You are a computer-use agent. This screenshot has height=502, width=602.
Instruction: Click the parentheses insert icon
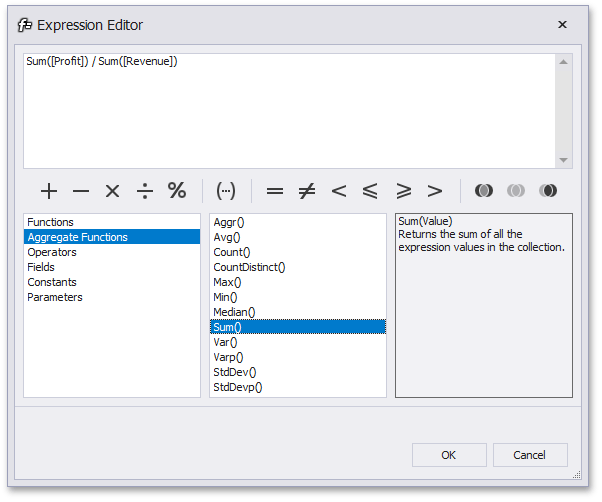pos(226,191)
